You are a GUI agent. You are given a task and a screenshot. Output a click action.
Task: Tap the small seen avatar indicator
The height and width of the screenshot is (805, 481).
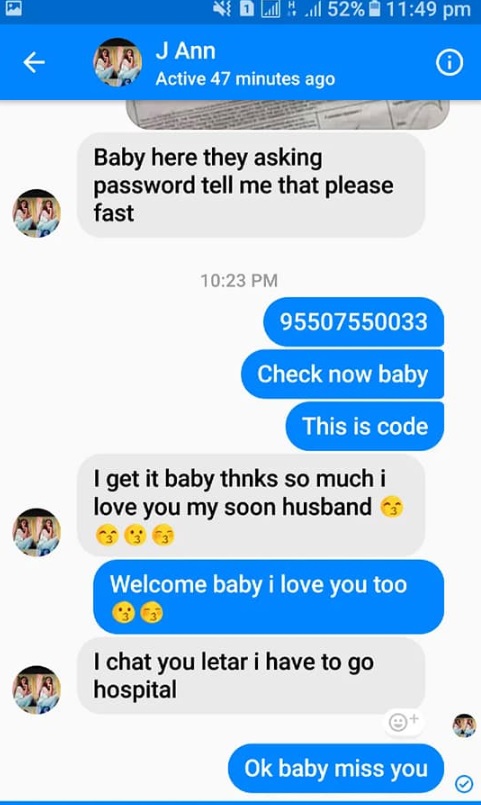click(x=464, y=725)
